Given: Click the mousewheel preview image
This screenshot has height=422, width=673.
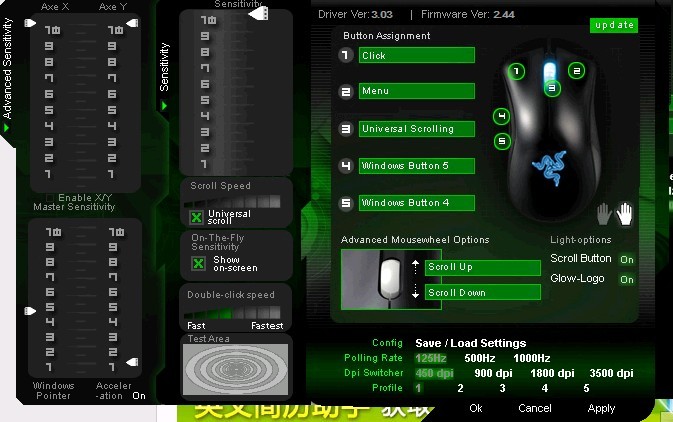Looking at the screenshot, I should pyautogui.click(x=391, y=279).
